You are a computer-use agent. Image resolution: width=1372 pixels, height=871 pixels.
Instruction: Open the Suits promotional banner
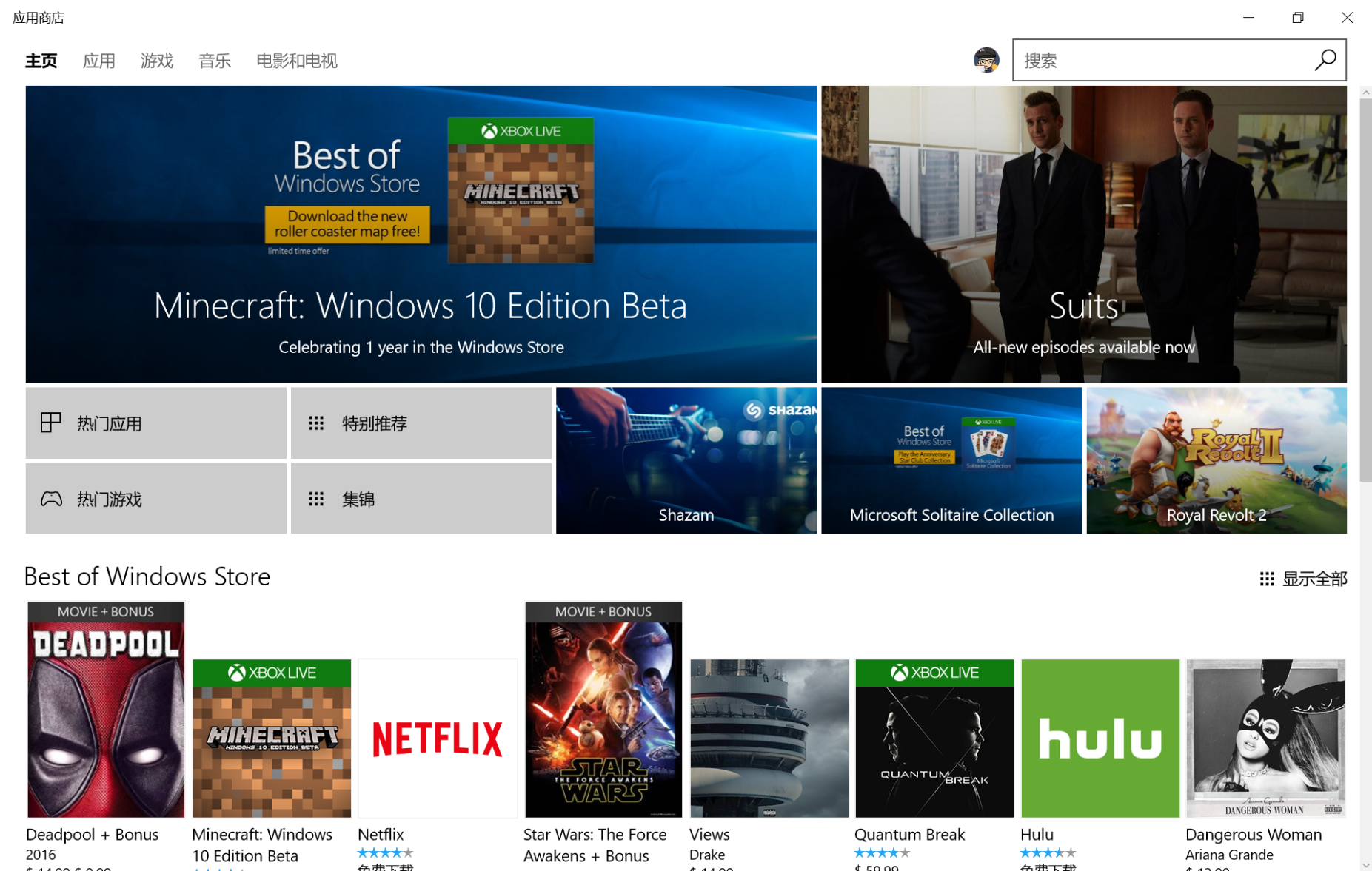tap(1084, 234)
